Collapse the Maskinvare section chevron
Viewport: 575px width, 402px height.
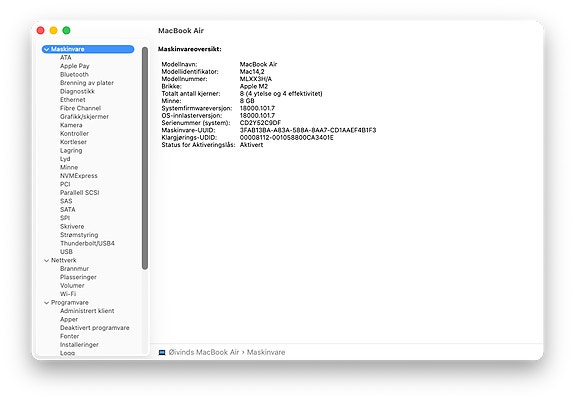point(47,49)
